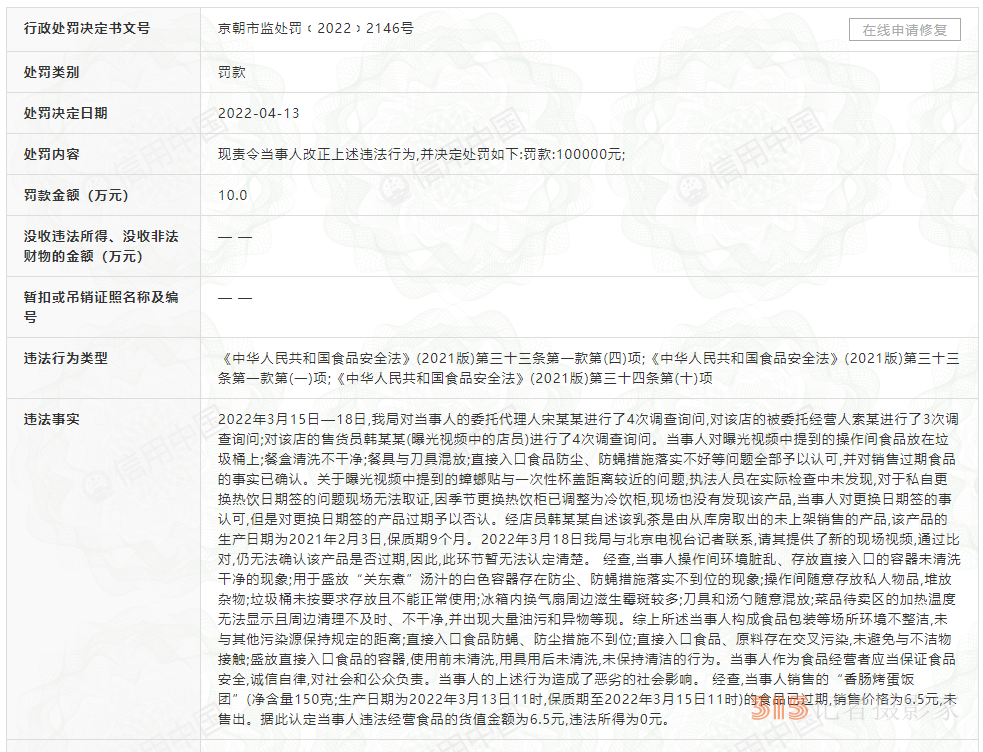This screenshot has height=752, width=983.
Task: Click the 违法事实 row label
Action: click(x=52, y=419)
